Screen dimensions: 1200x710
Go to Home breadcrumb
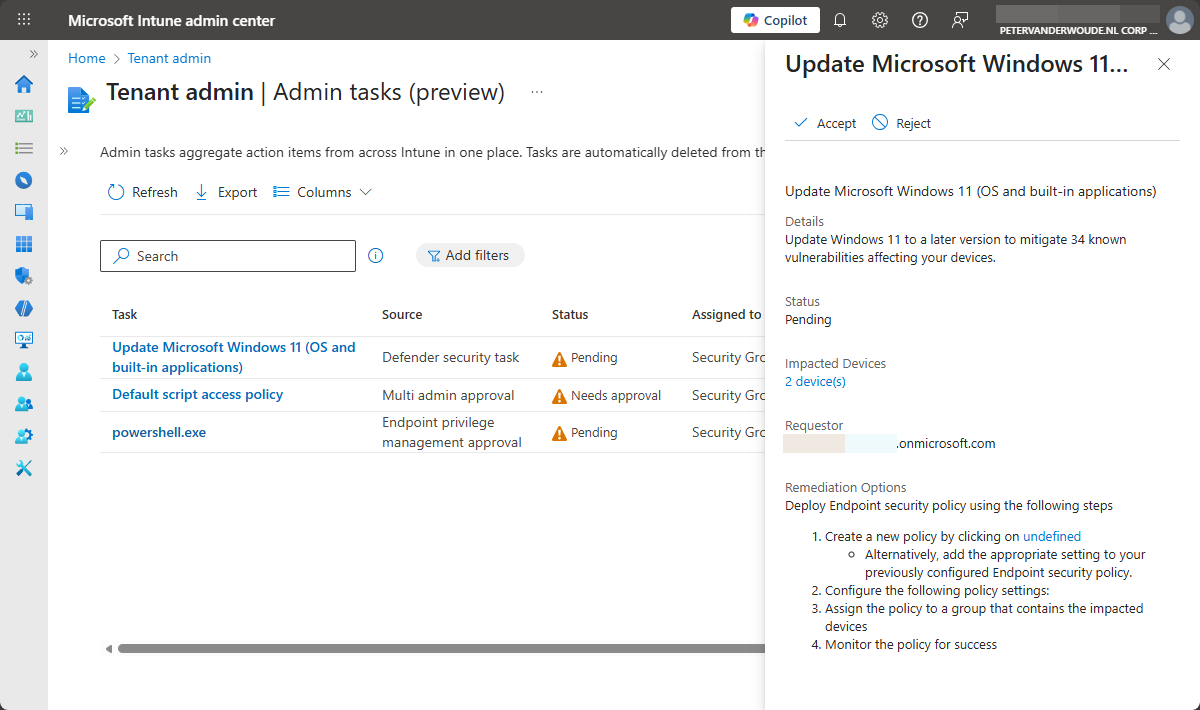tap(86, 58)
